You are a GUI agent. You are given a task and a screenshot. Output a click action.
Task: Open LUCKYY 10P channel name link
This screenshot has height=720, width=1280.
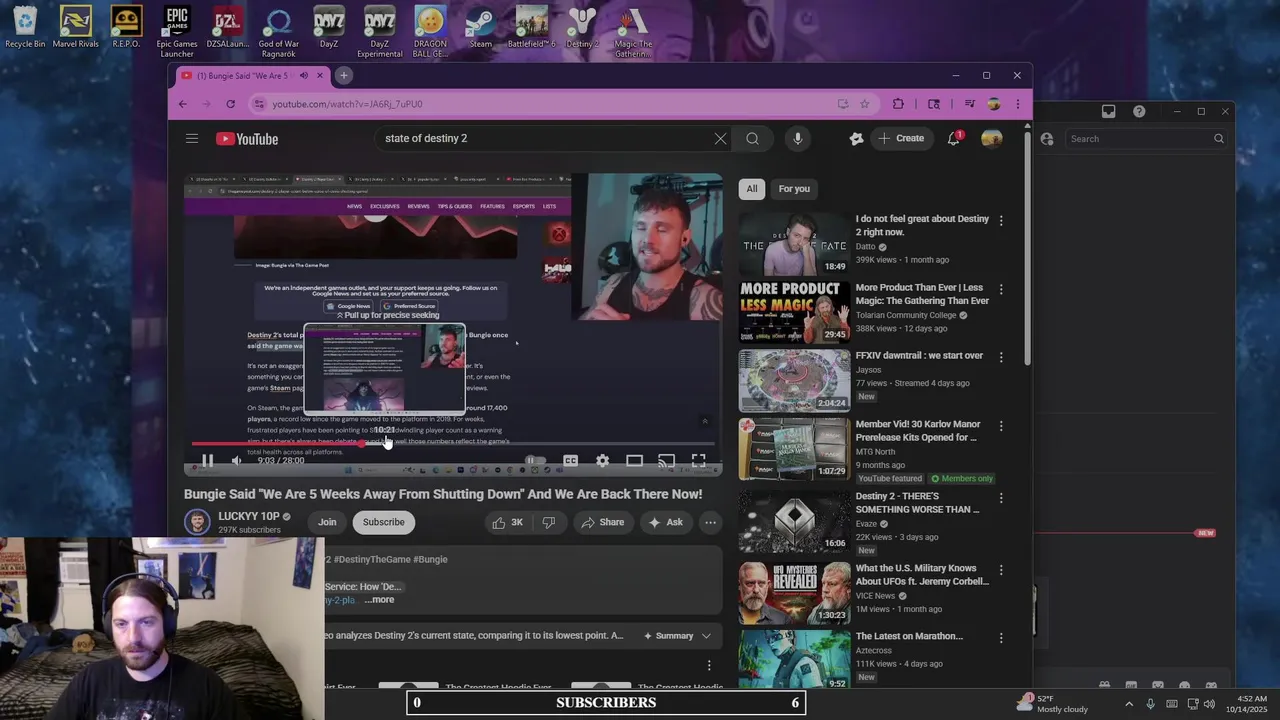(249, 516)
